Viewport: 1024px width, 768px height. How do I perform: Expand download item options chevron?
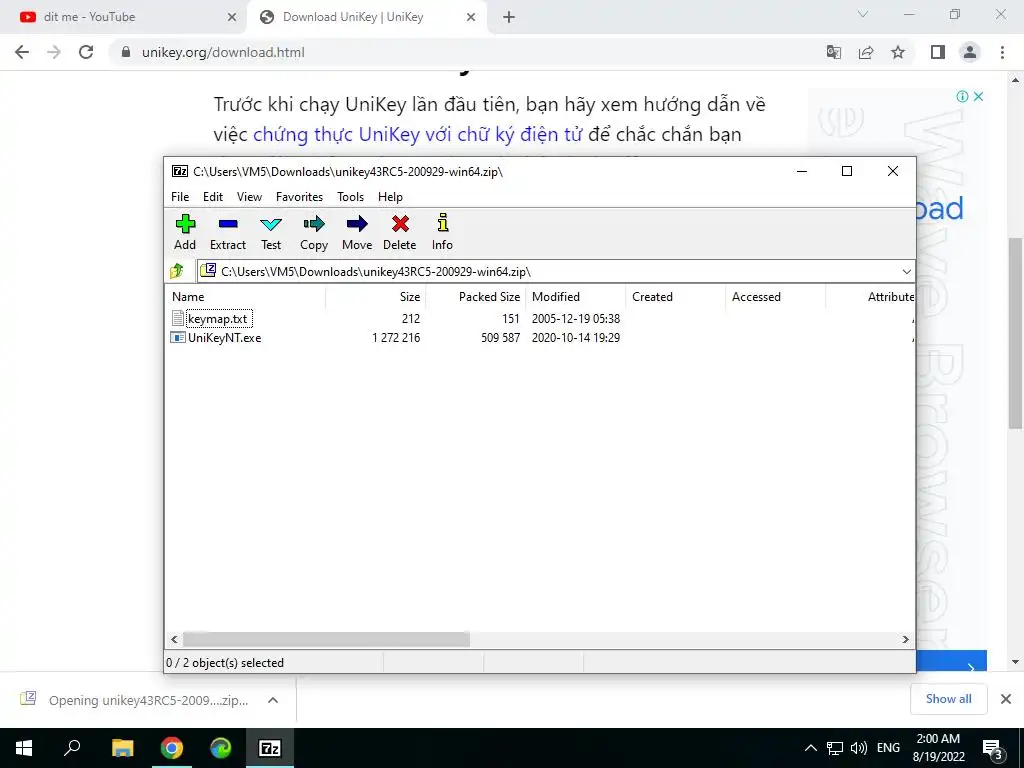click(273, 700)
